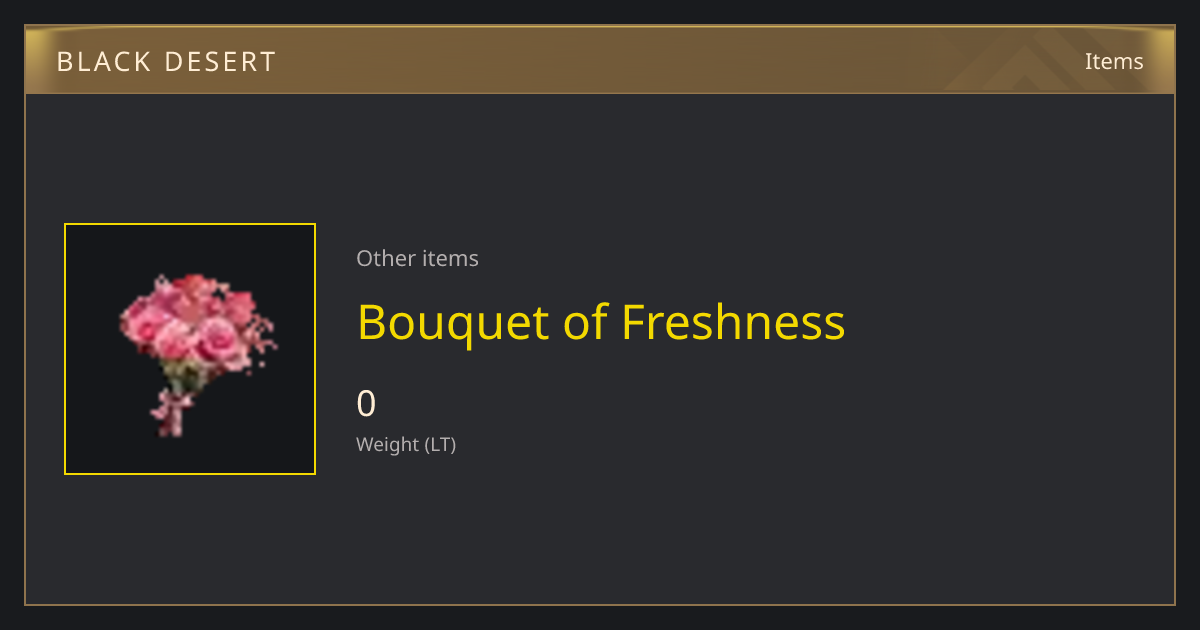Click the word BLACK in the header
The height and width of the screenshot is (630, 1200).
tap(101, 62)
